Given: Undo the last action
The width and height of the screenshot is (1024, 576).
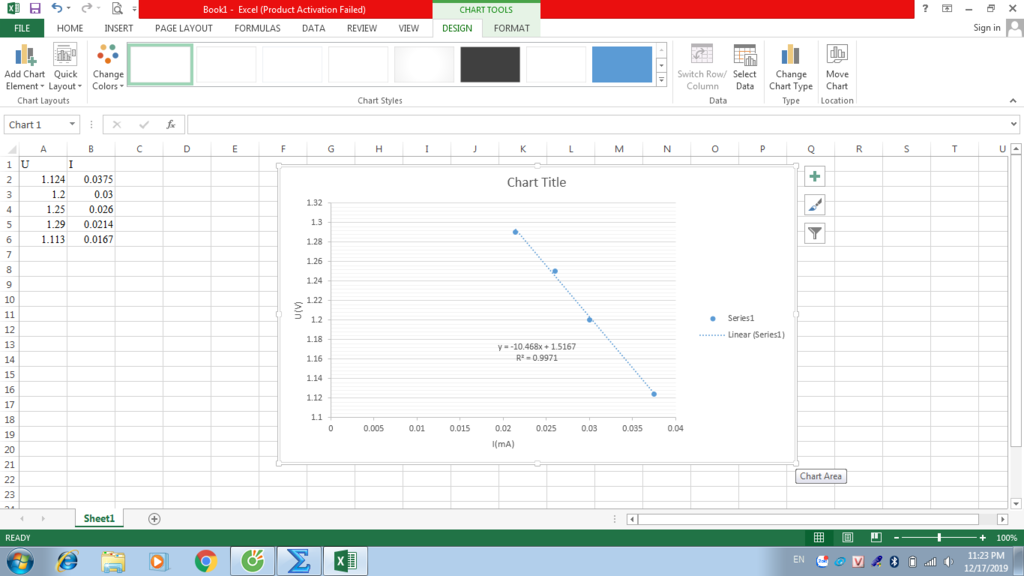Looking at the screenshot, I should coord(57,8).
